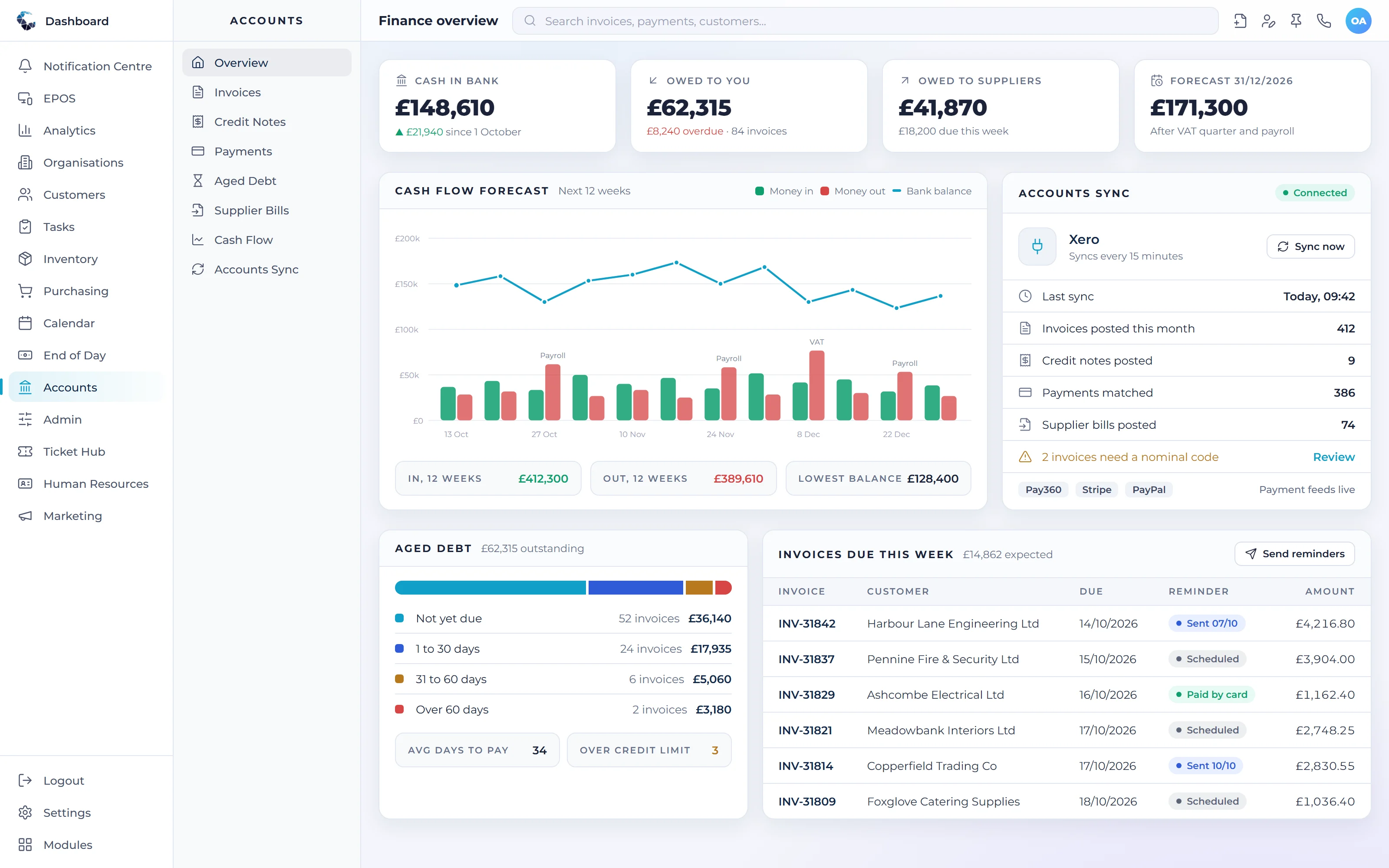Click the pin icon in header
Screen dimensions: 1389x868
point(1296,21)
